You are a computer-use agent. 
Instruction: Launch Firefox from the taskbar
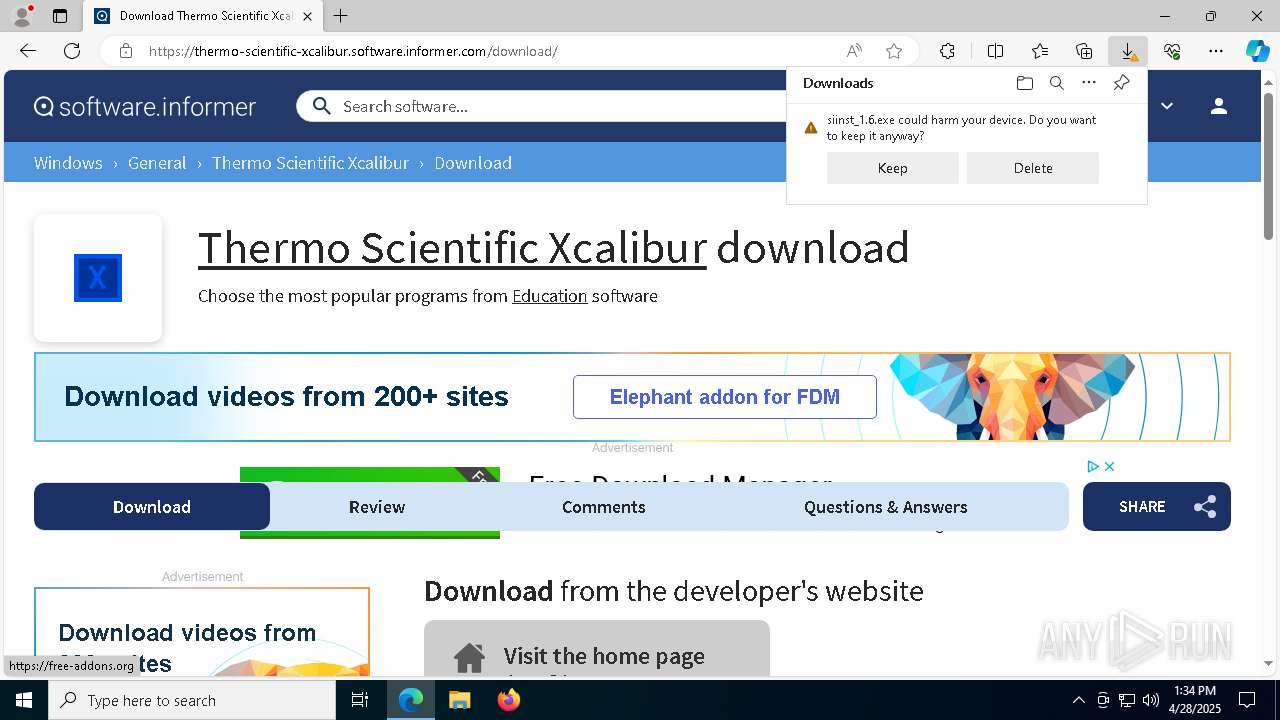click(509, 700)
